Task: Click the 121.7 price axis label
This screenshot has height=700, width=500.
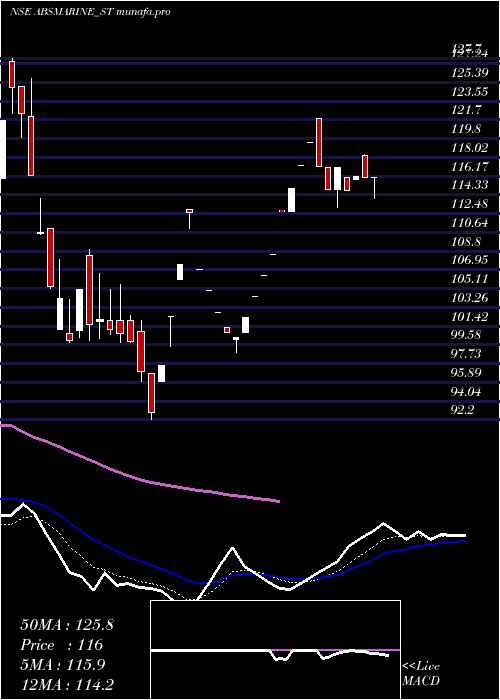Action: [x=467, y=110]
